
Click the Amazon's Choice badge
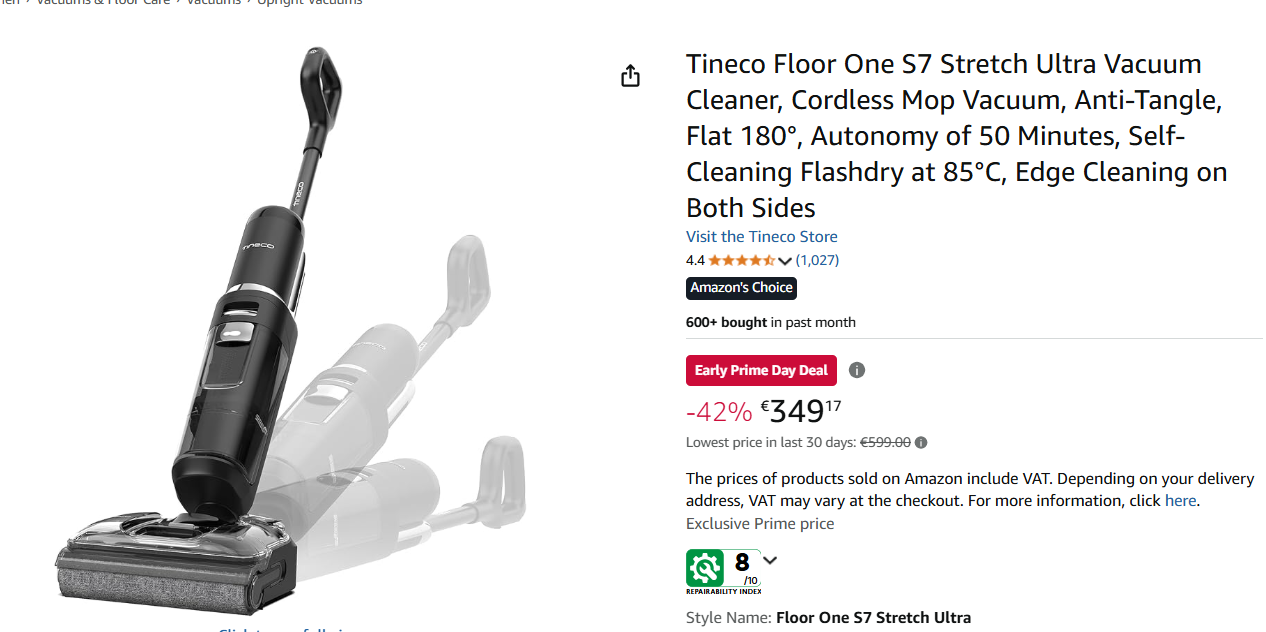pyautogui.click(x=741, y=288)
